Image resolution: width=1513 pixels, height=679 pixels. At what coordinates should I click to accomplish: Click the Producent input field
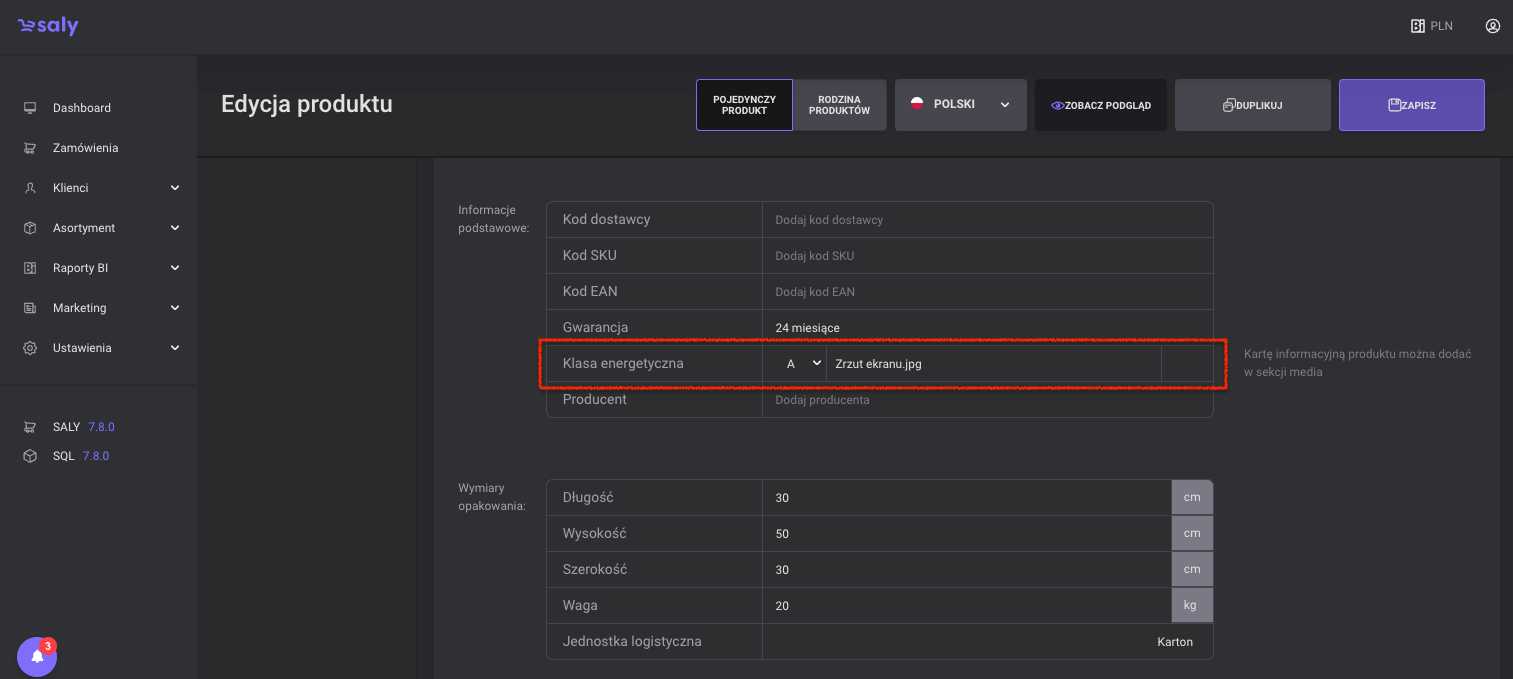(985, 400)
